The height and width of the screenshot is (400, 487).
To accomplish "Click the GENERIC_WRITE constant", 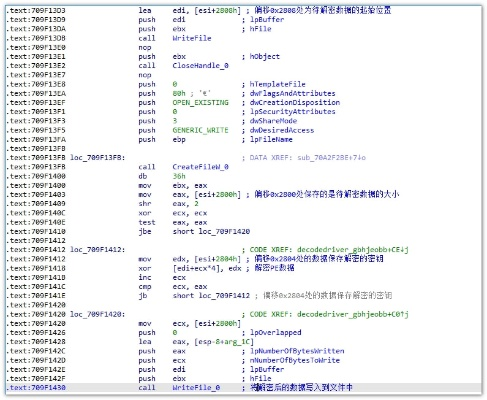I will click(200, 130).
